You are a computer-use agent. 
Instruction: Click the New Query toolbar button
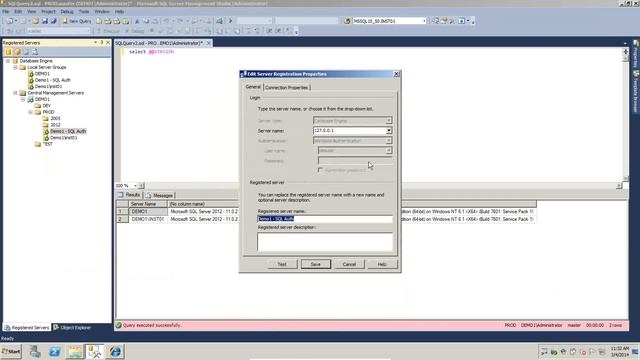tap(77, 21)
